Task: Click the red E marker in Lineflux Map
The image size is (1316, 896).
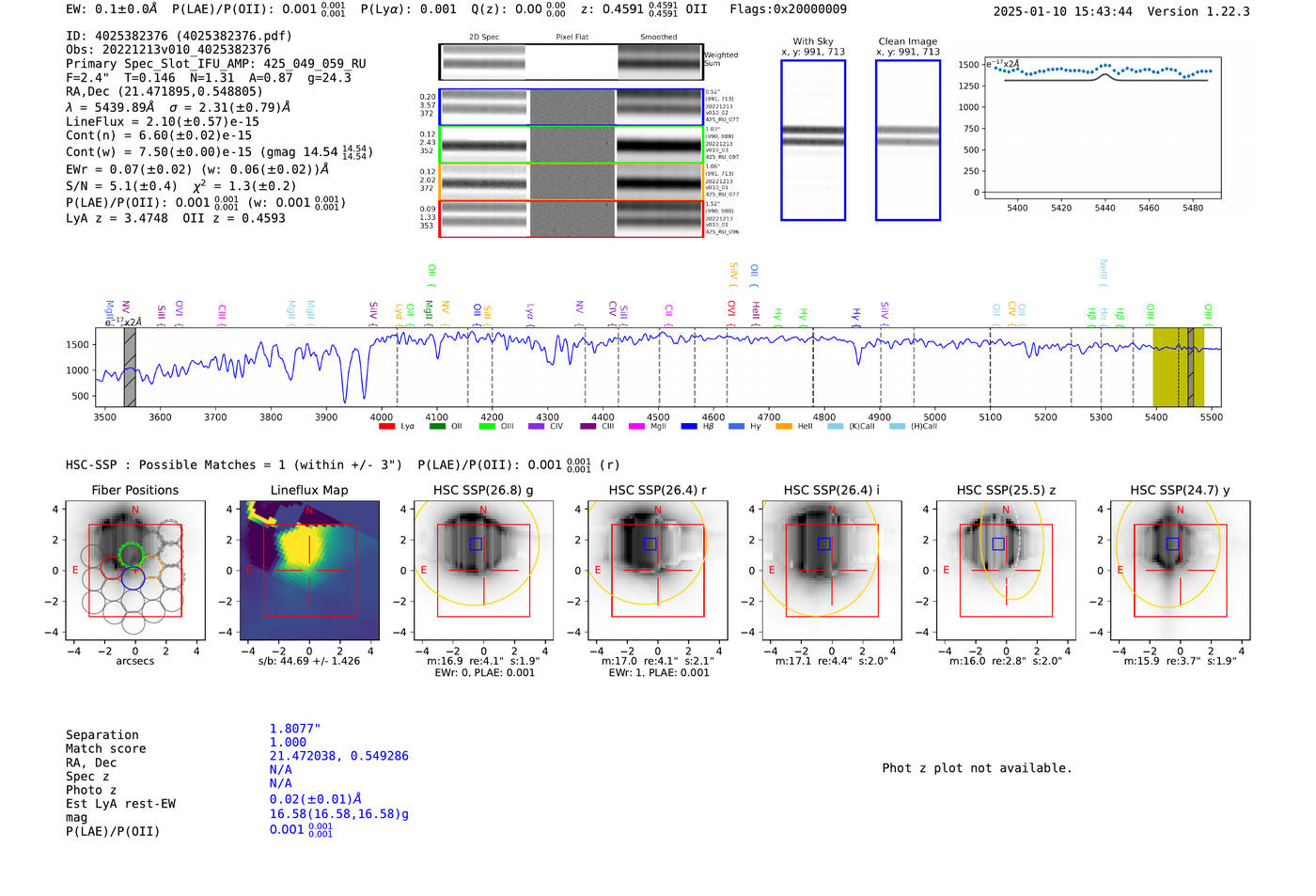Action: pos(249,570)
